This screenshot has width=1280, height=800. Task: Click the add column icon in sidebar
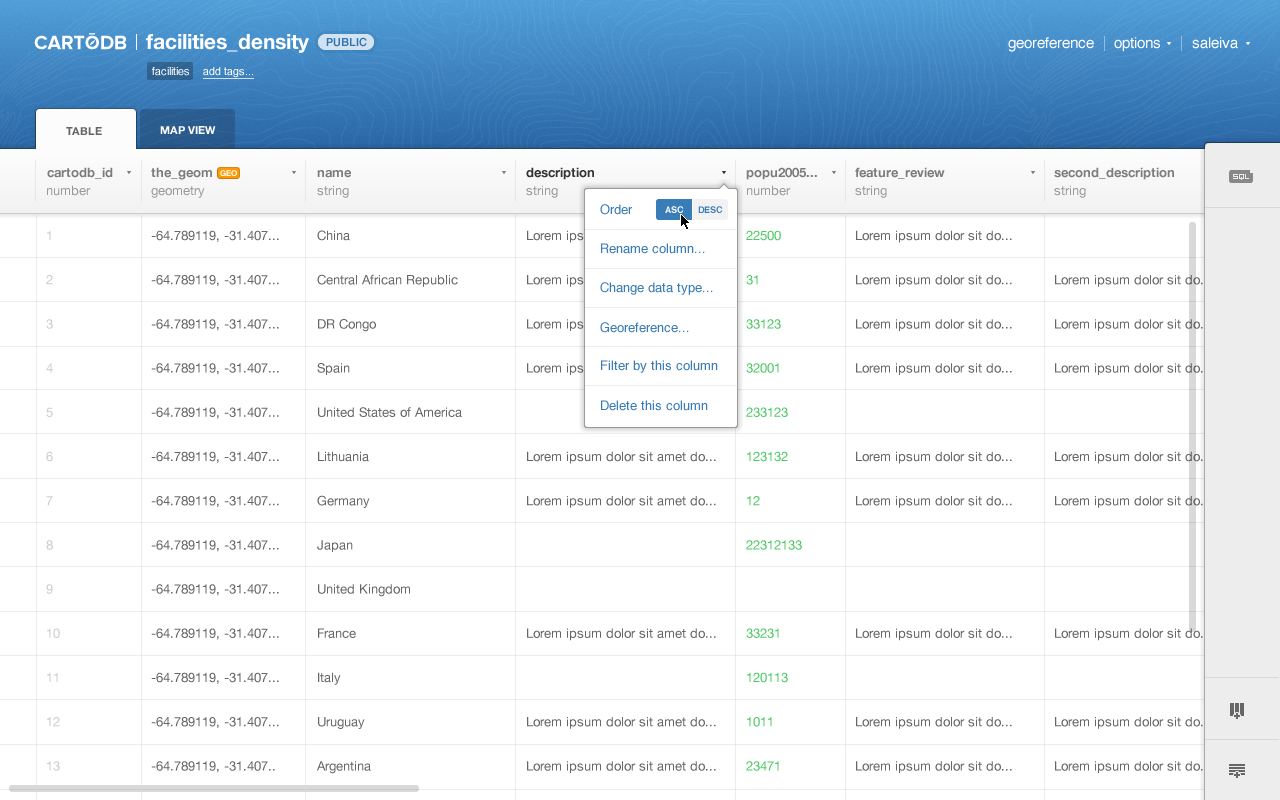[1237, 710]
